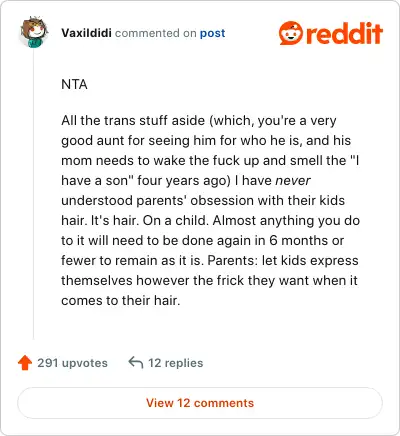Image resolution: width=400 pixels, height=436 pixels.
Task: Open Vaxildidi's avatar image
Action: pyautogui.click(x=34, y=33)
